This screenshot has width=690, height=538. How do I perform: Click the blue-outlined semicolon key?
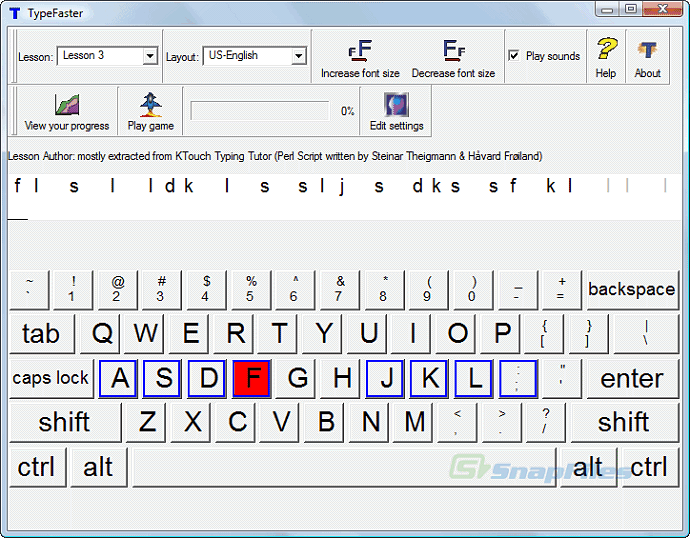(x=518, y=378)
